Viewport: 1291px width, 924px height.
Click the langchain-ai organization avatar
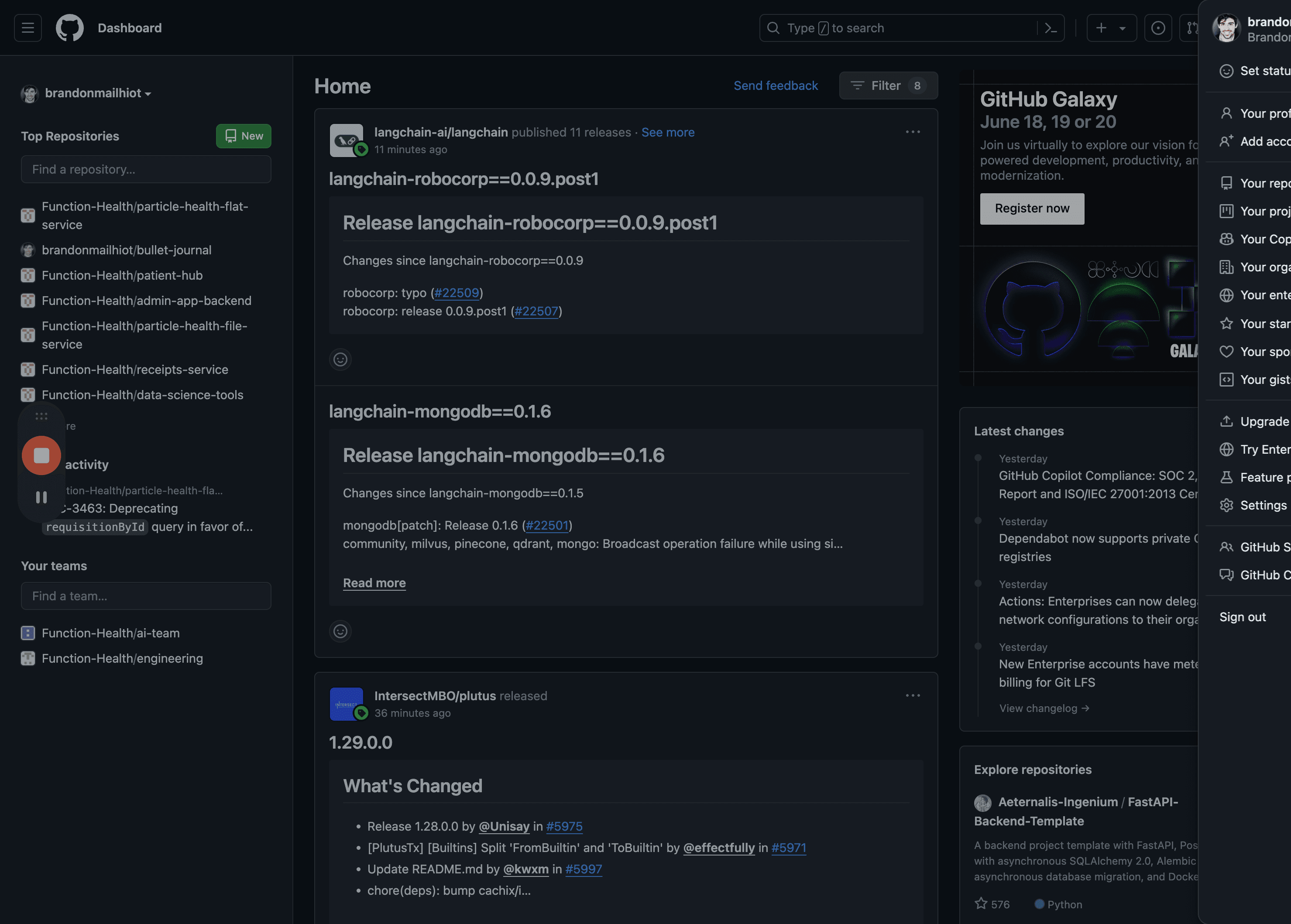tap(346, 140)
